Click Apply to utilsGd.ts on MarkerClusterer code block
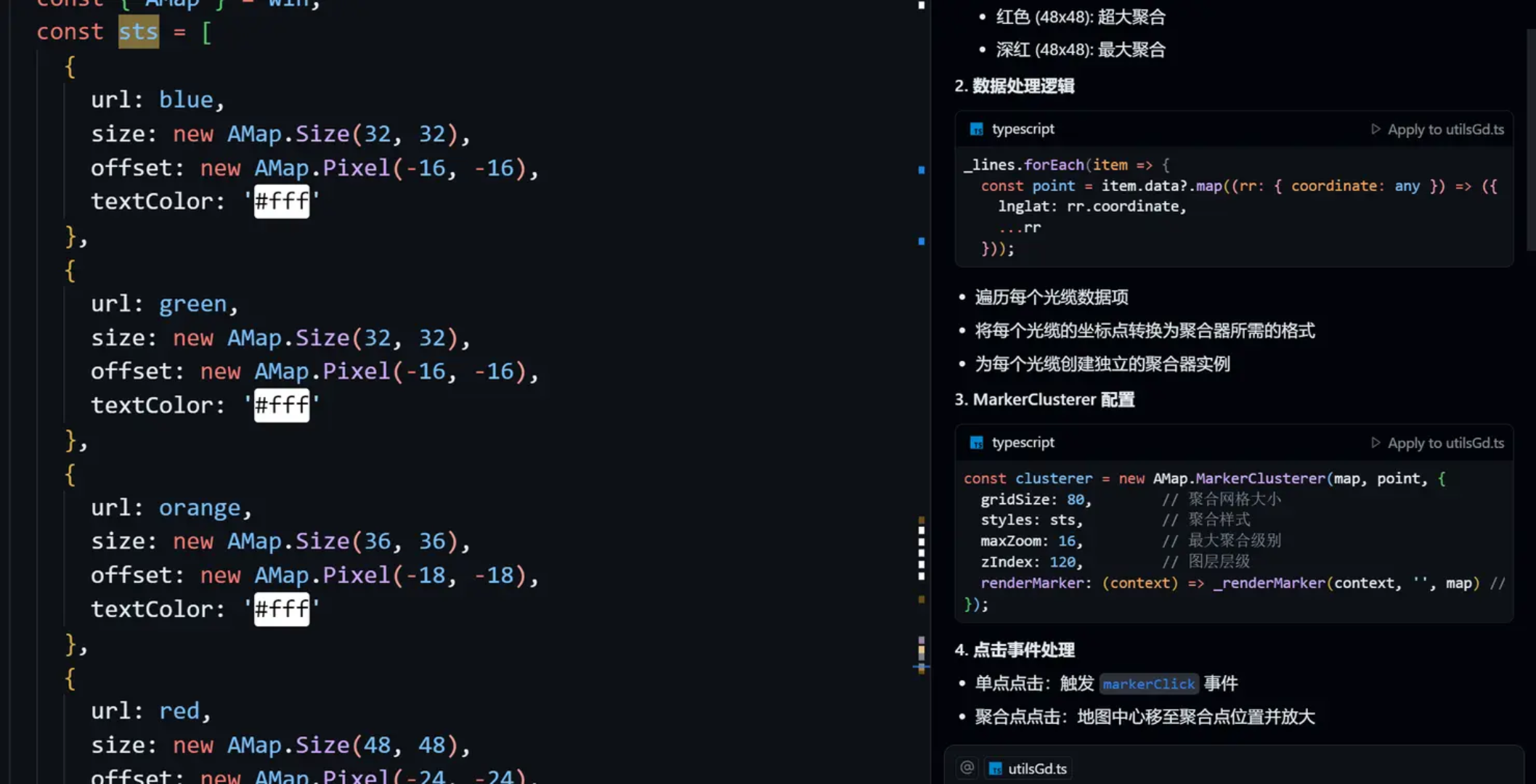Image resolution: width=1536 pixels, height=784 pixels. click(x=1445, y=443)
